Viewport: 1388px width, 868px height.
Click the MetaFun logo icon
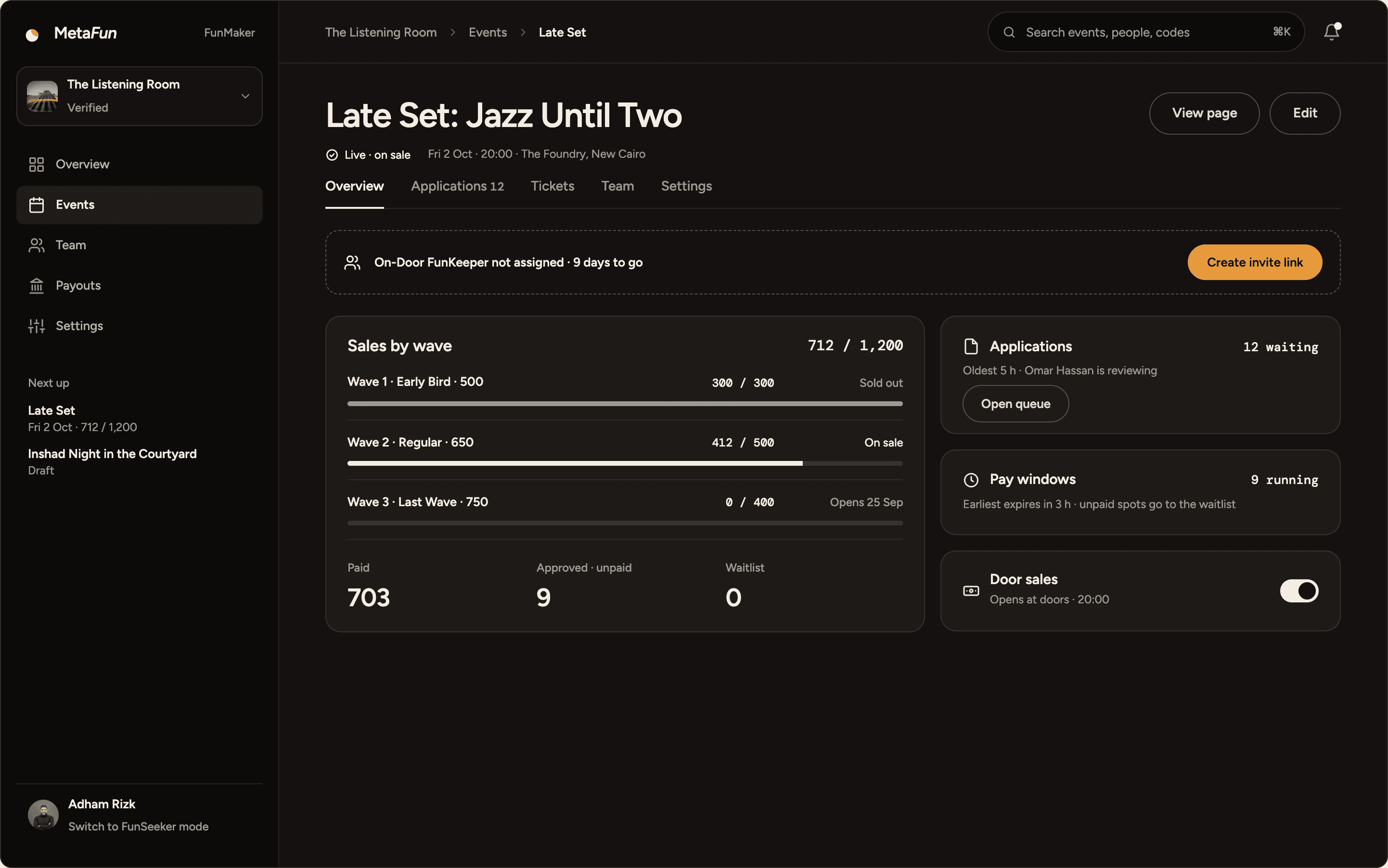pyautogui.click(x=32, y=35)
